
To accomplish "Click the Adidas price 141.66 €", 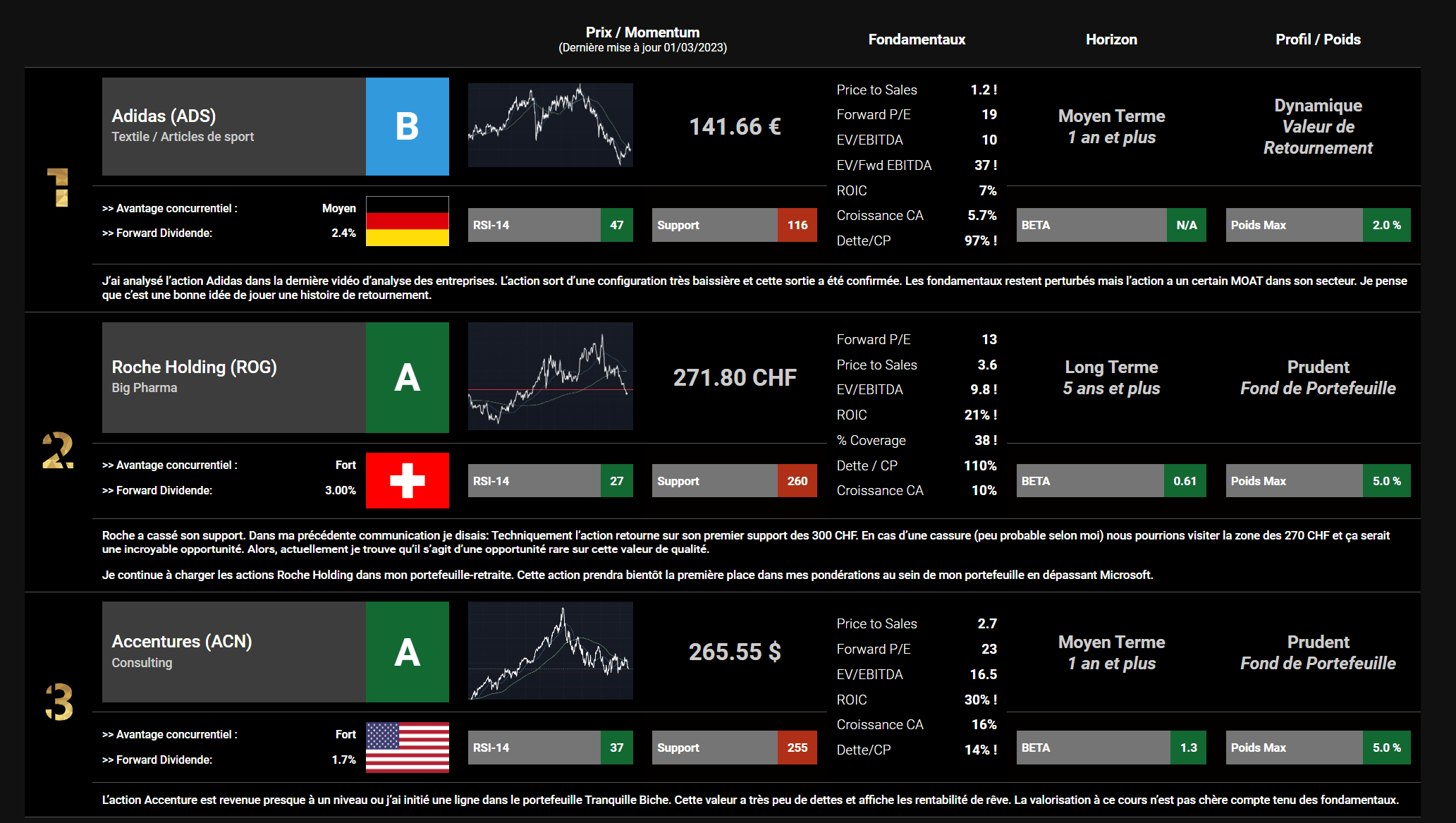I will click(735, 127).
